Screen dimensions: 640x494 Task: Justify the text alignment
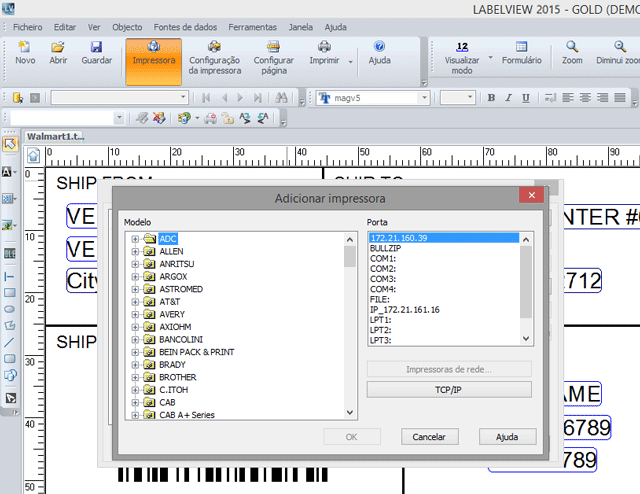[620, 98]
